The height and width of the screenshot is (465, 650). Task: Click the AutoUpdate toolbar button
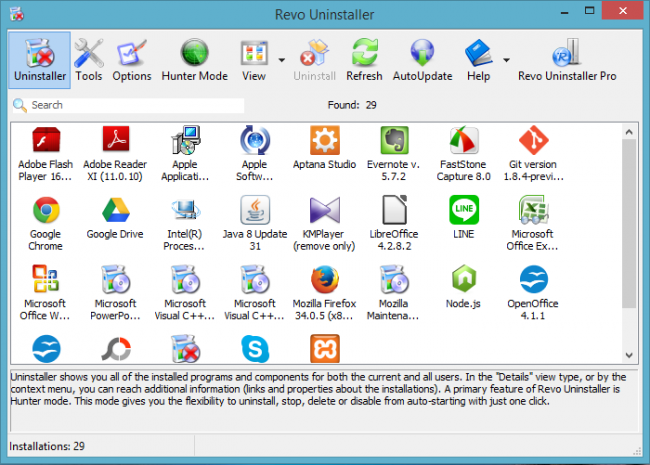coord(422,60)
